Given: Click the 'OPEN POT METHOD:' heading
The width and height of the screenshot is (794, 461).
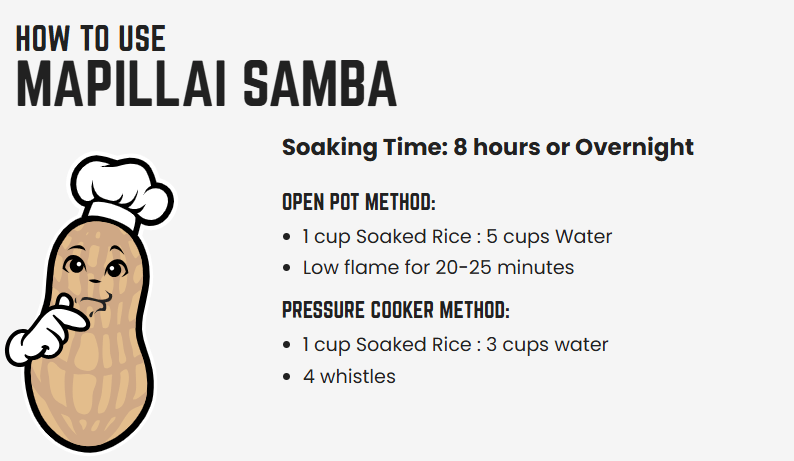Looking at the screenshot, I should (x=359, y=202).
